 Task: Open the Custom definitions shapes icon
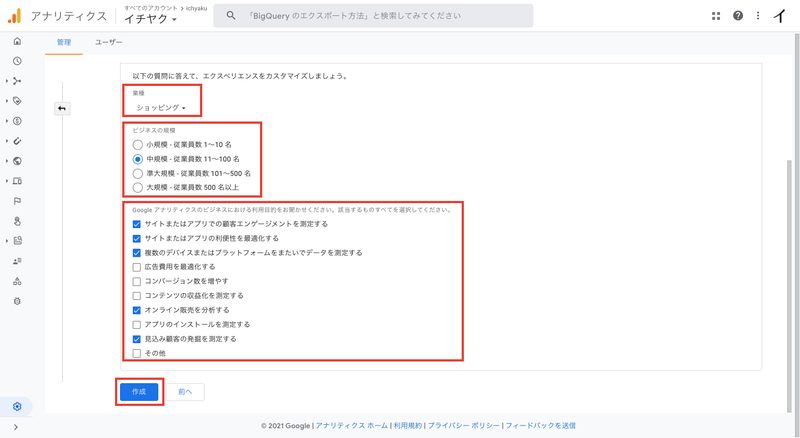[17, 281]
